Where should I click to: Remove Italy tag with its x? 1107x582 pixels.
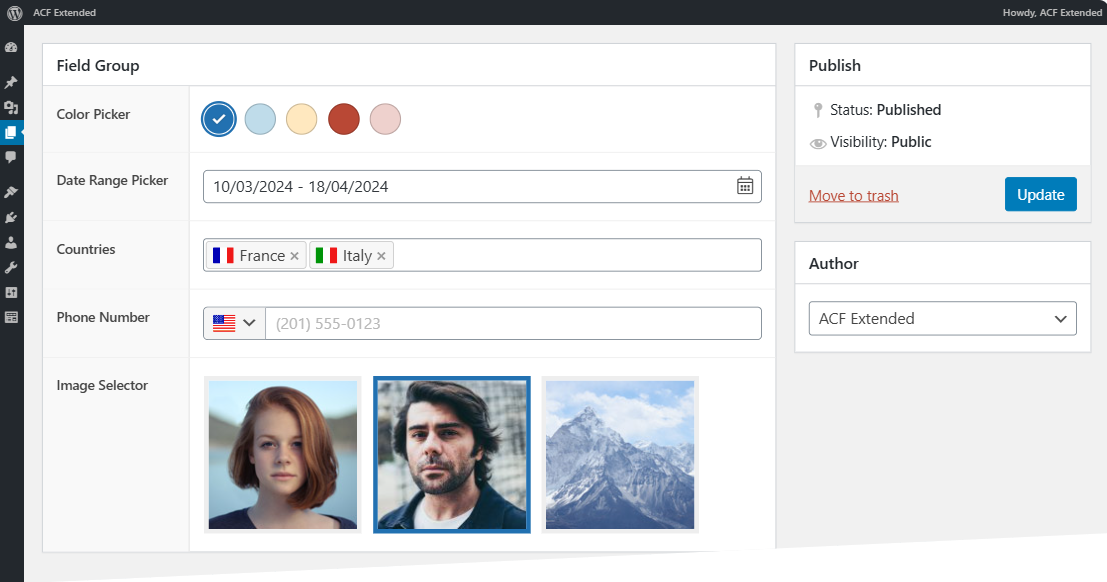click(381, 256)
